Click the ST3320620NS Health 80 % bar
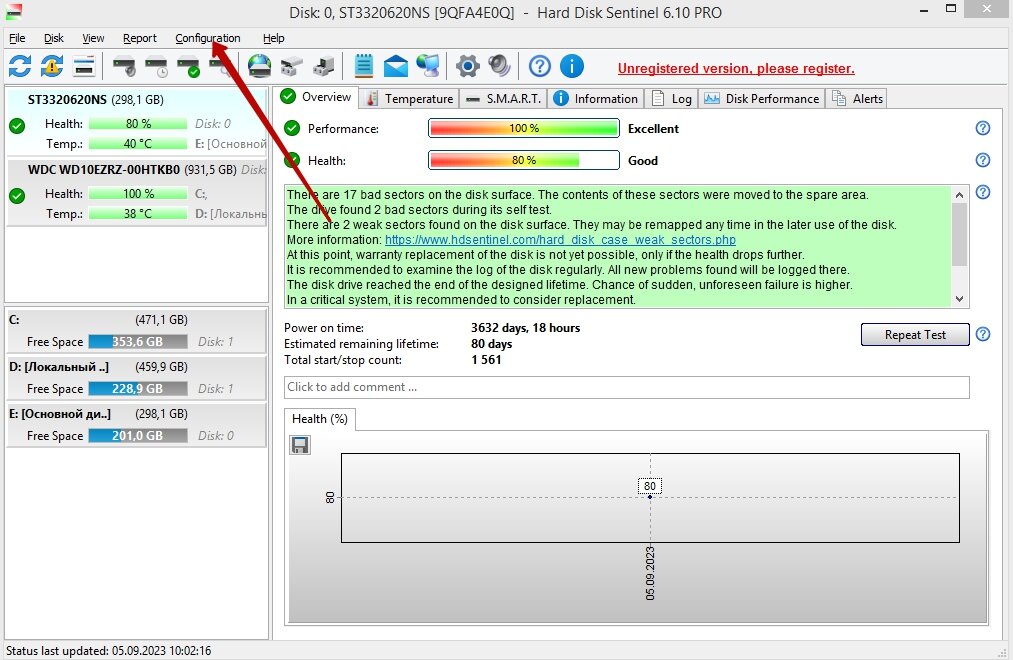 138,123
